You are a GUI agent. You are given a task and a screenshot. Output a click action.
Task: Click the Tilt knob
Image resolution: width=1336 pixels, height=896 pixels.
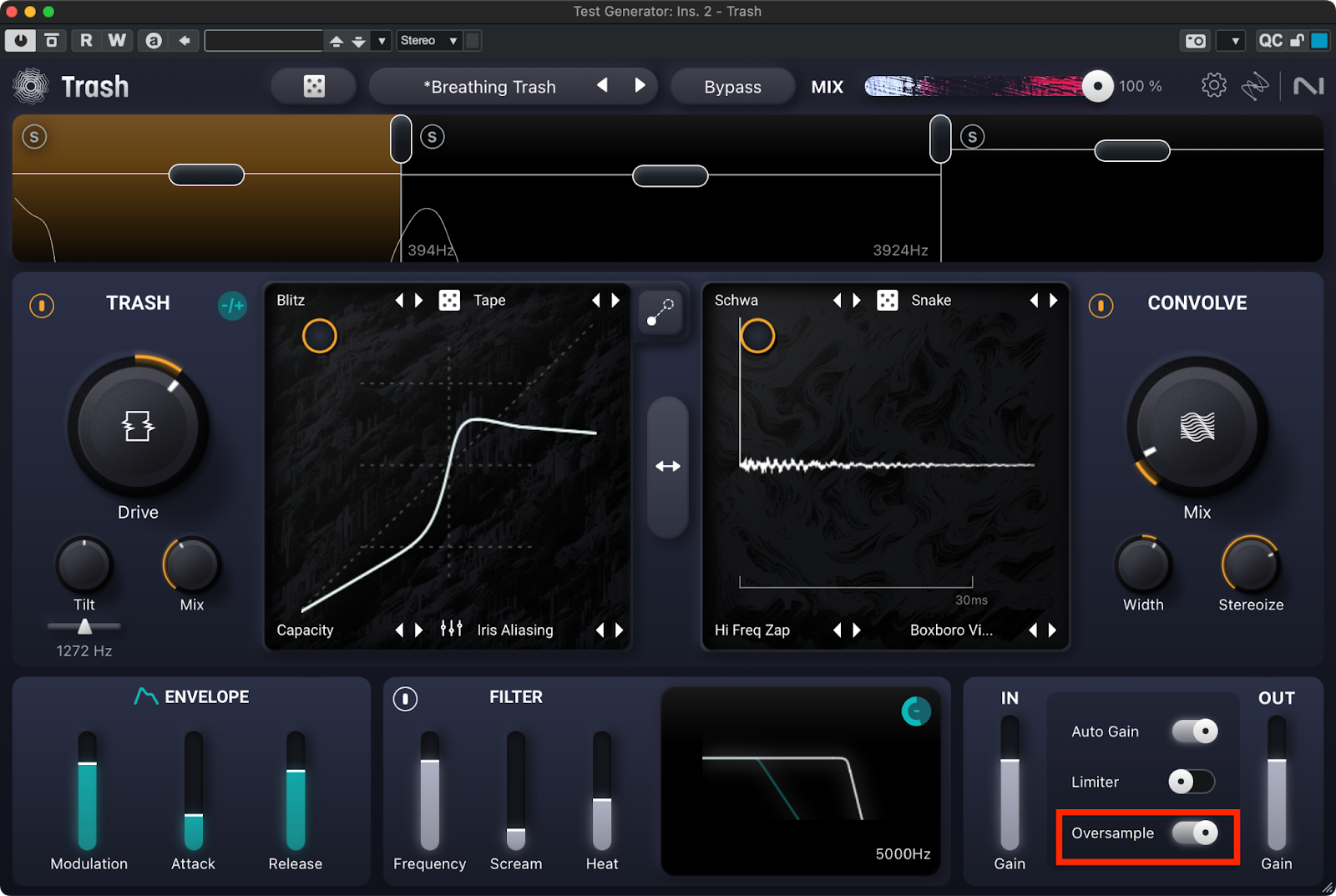pyautogui.click(x=84, y=564)
